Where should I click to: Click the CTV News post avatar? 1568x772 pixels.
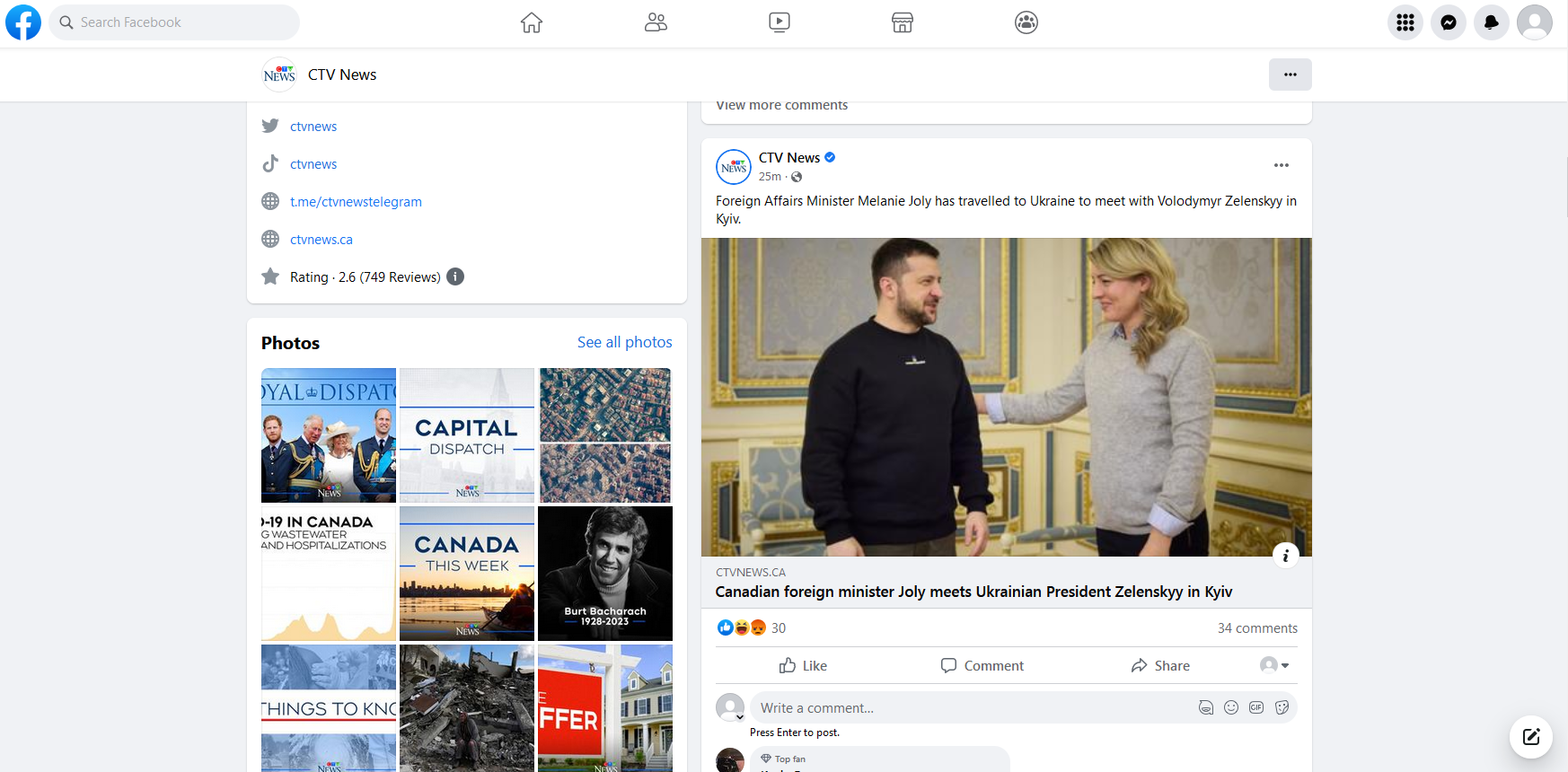point(734,167)
